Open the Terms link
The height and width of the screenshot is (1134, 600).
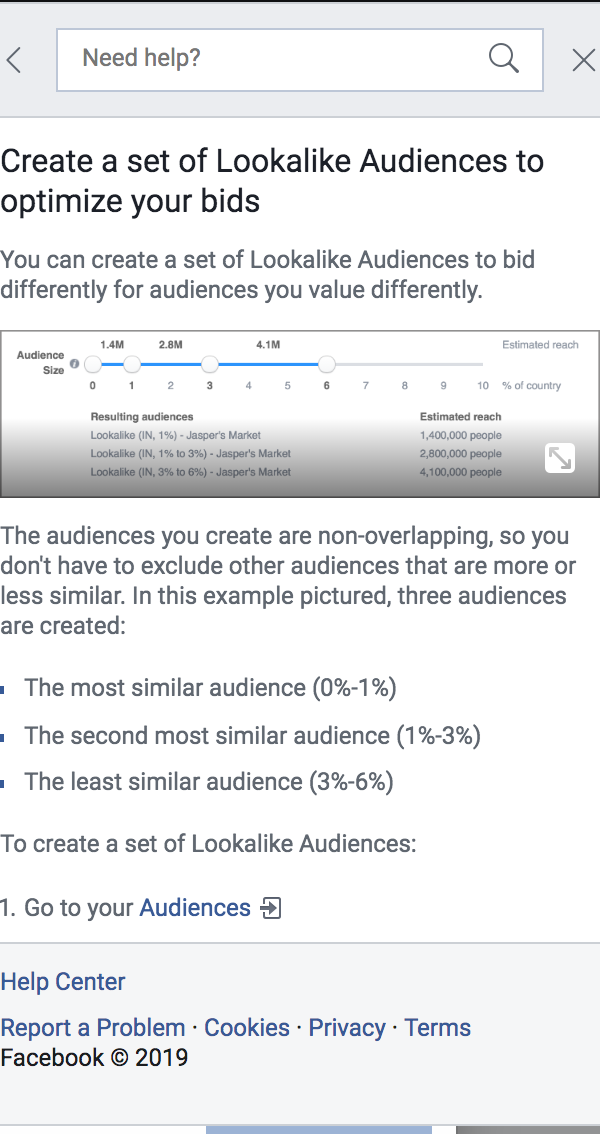click(x=437, y=1028)
